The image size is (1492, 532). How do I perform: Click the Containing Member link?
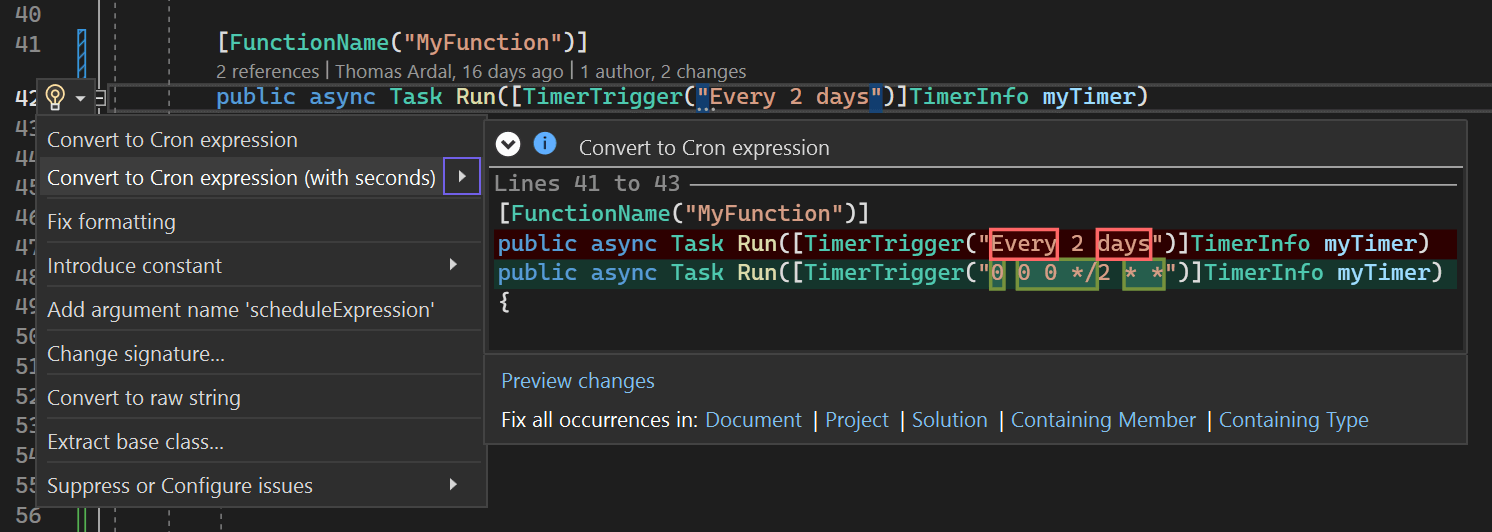pos(1103,420)
